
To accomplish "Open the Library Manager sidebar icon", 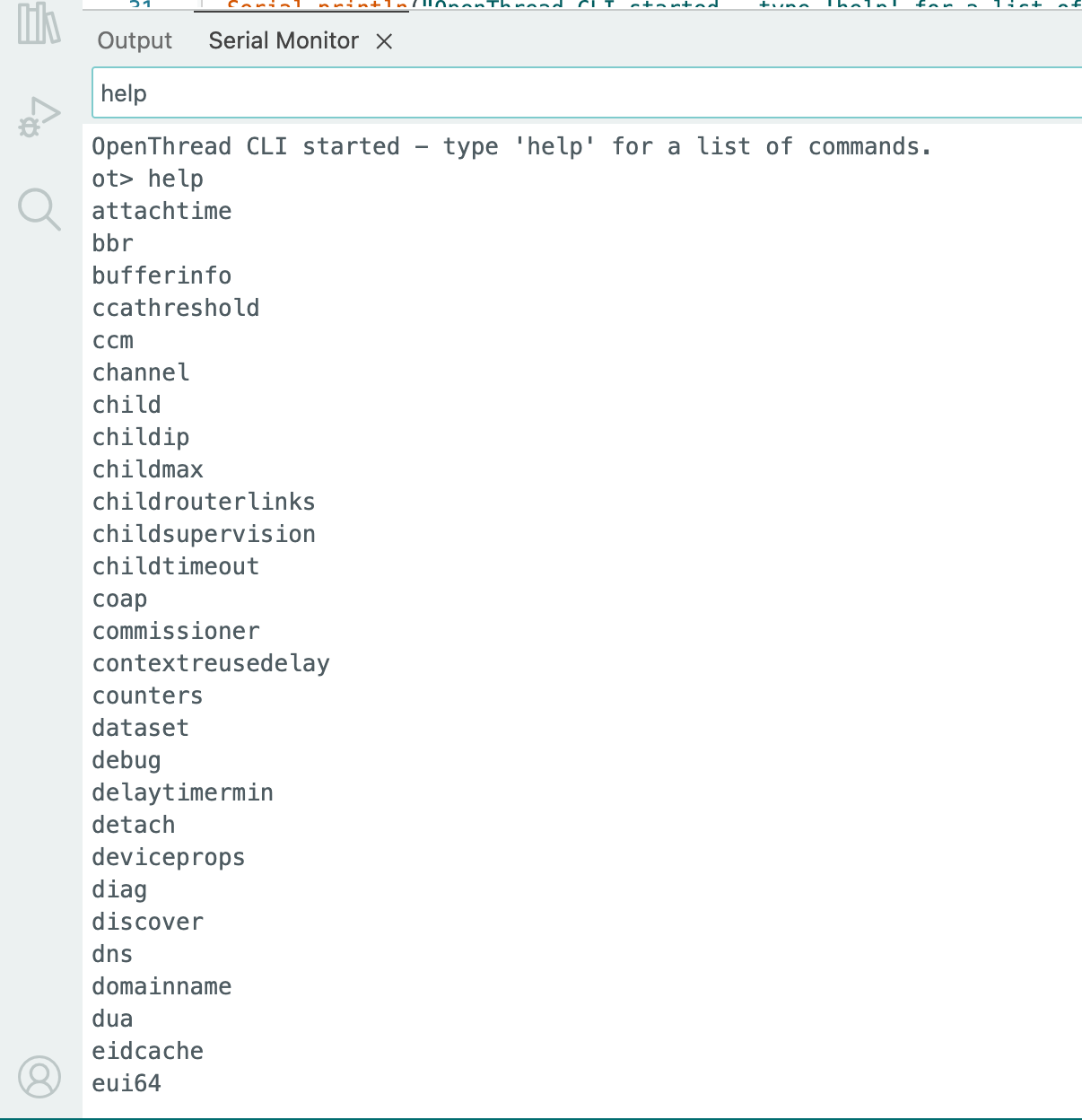I will [x=39, y=24].
